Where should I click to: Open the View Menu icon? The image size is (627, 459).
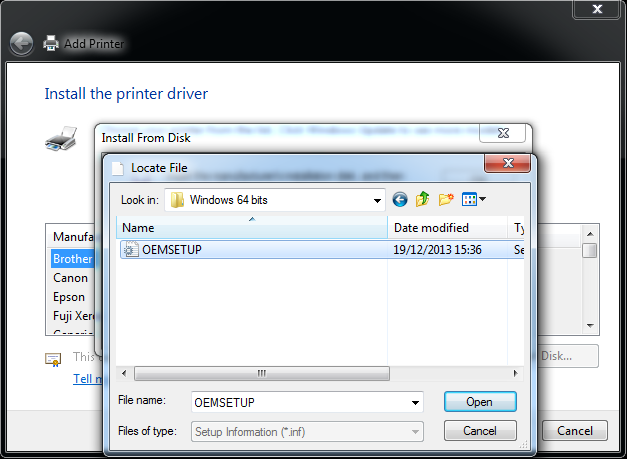pos(473,199)
